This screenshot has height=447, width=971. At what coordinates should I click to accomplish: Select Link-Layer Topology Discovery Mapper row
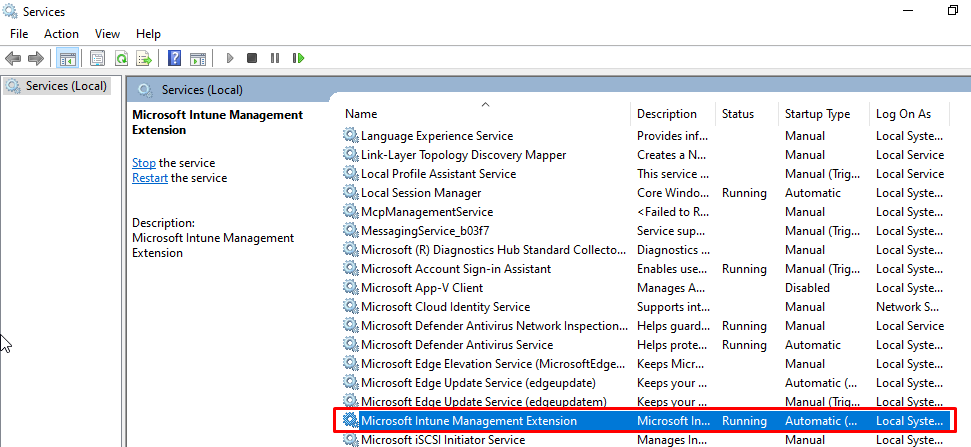tap(646, 155)
